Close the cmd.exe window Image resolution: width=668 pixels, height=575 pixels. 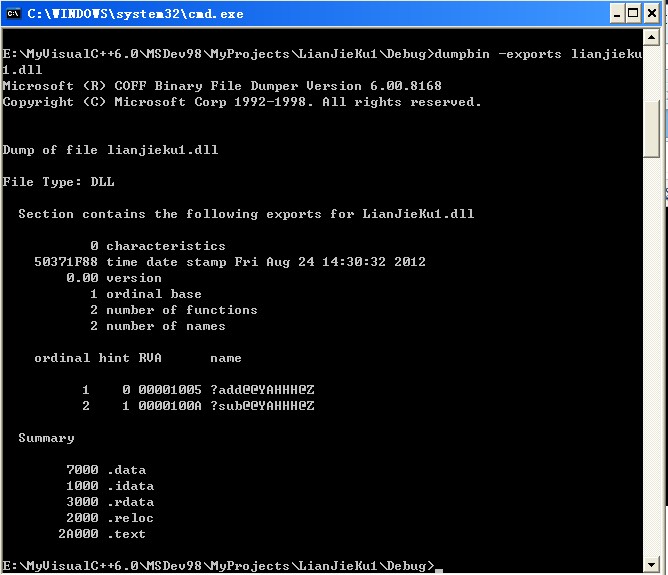click(x=652, y=14)
